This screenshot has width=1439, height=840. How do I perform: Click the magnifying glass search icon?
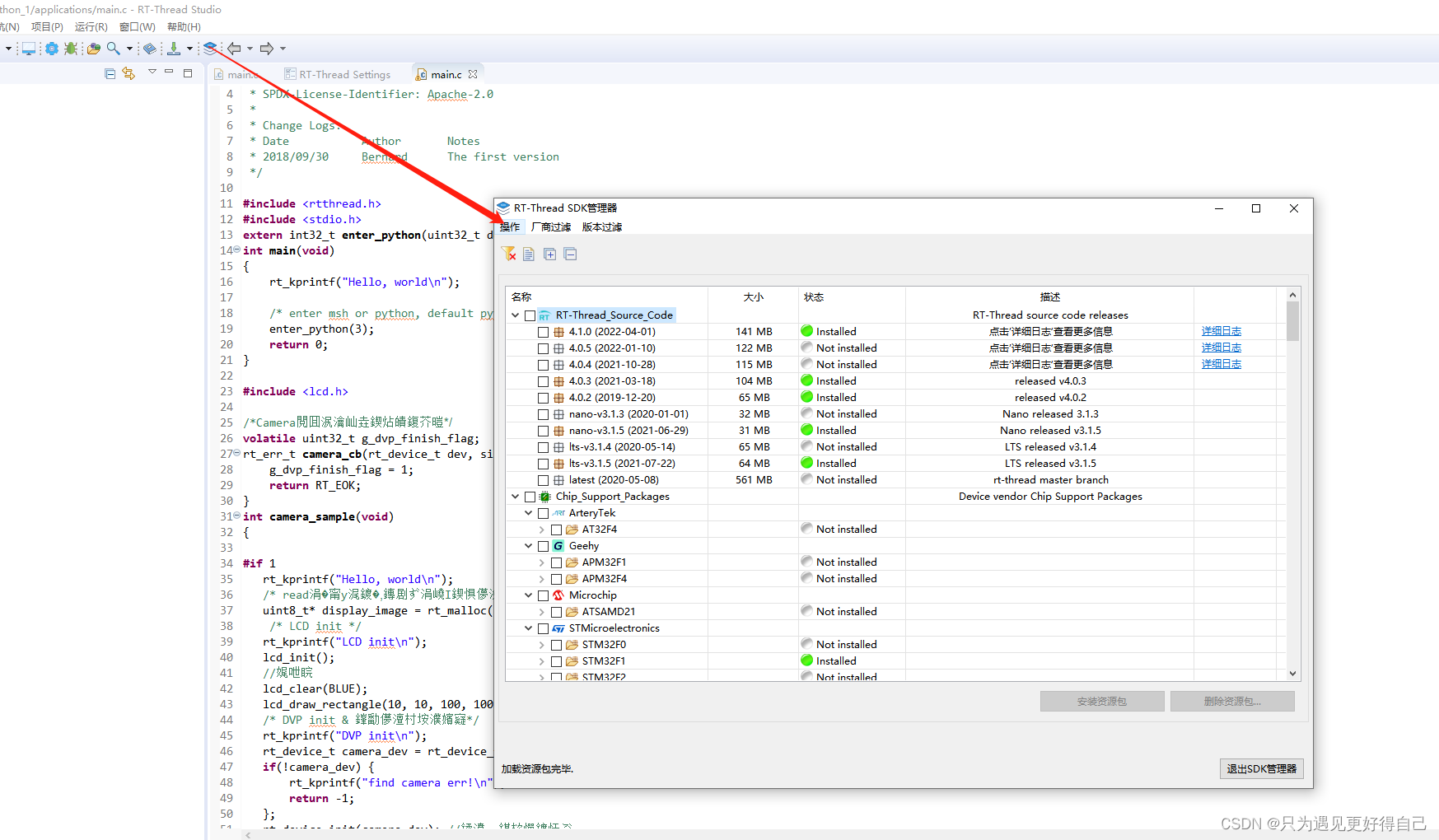click(114, 49)
